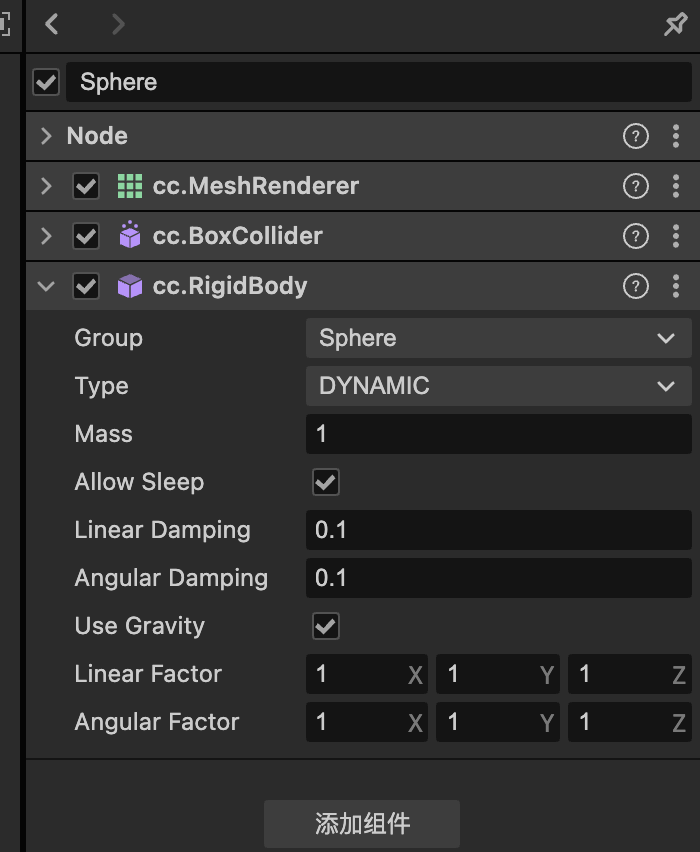Open the Type dropdown showing DYNAMIC

[498, 386]
